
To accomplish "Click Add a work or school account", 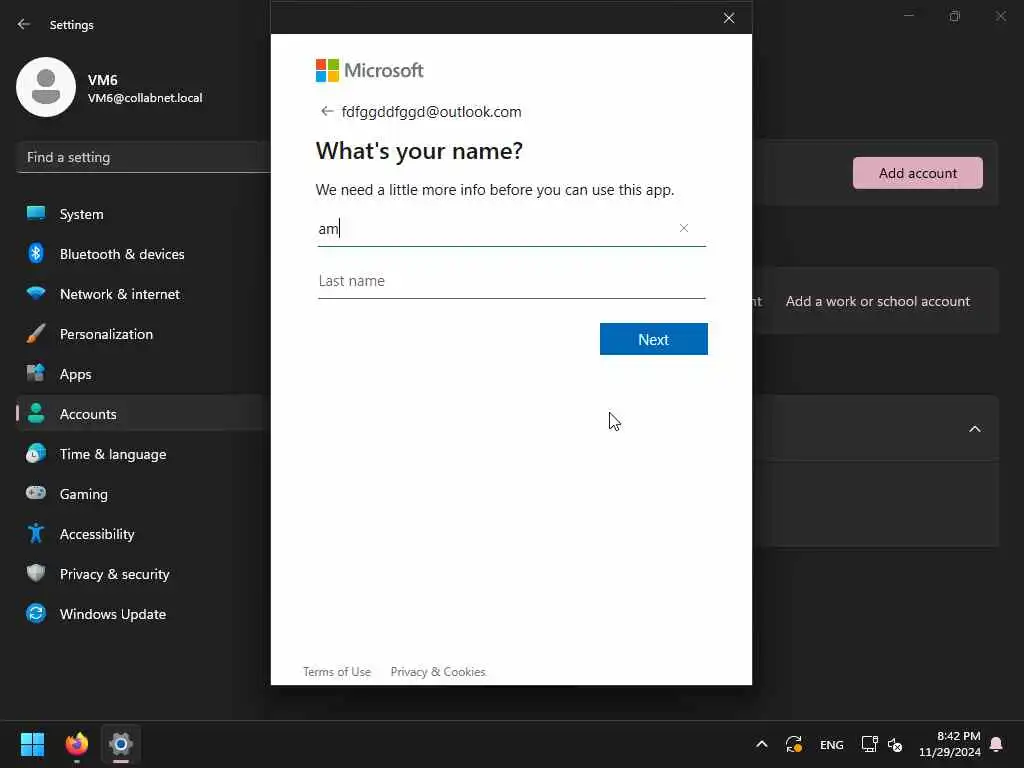I will [x=878, y=301].
